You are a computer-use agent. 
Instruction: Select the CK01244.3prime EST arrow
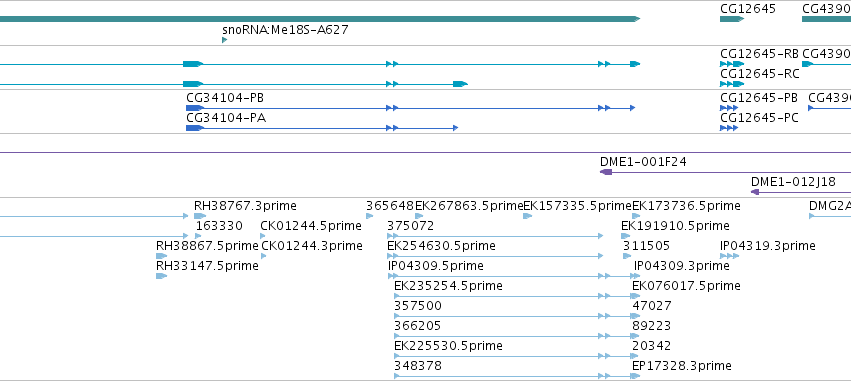(x=264, y=256)
